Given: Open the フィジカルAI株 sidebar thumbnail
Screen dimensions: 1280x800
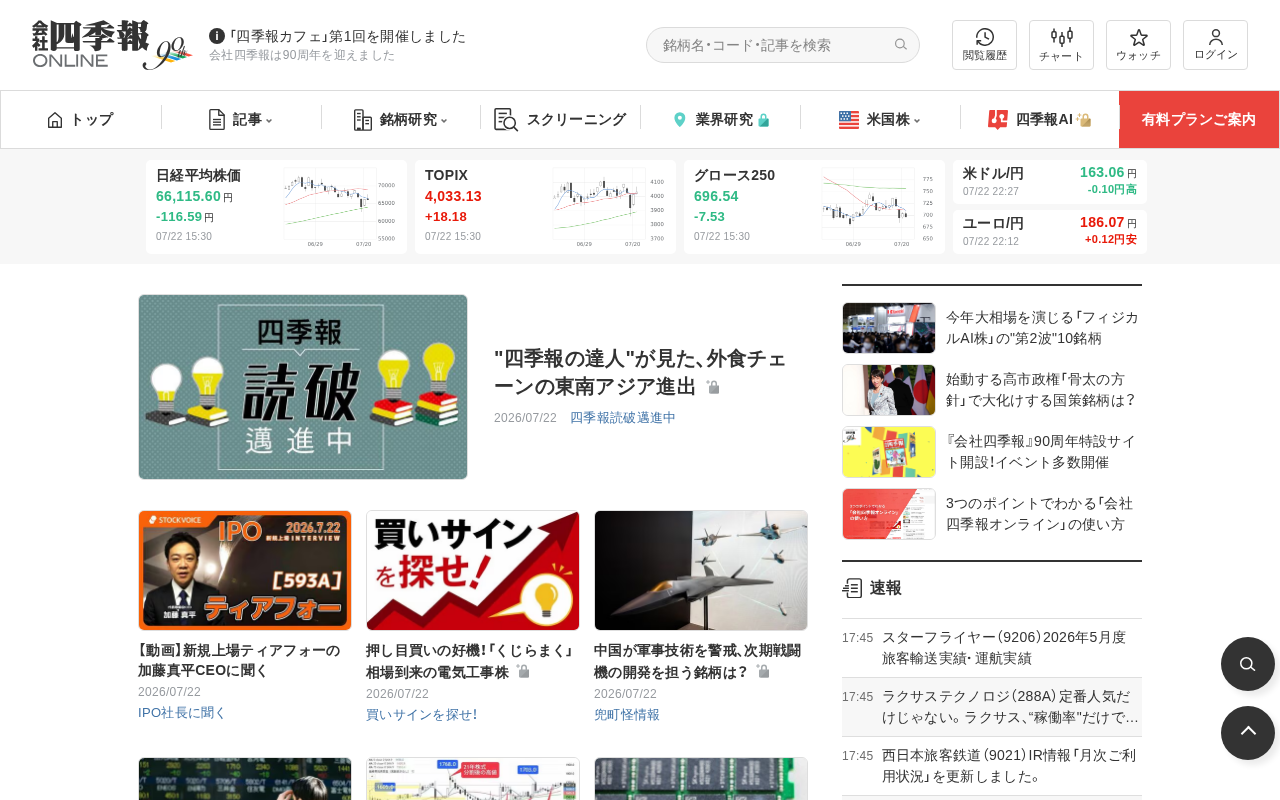Looking at the screenshot, I should pyautogui.click(x=889, y=328).
